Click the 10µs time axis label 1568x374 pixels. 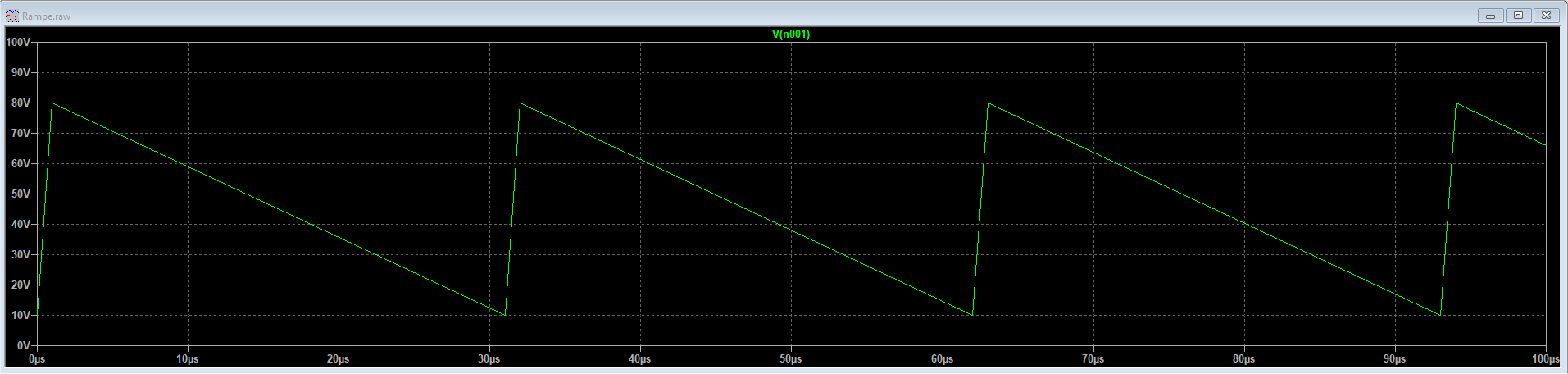(x=188, y=359)
